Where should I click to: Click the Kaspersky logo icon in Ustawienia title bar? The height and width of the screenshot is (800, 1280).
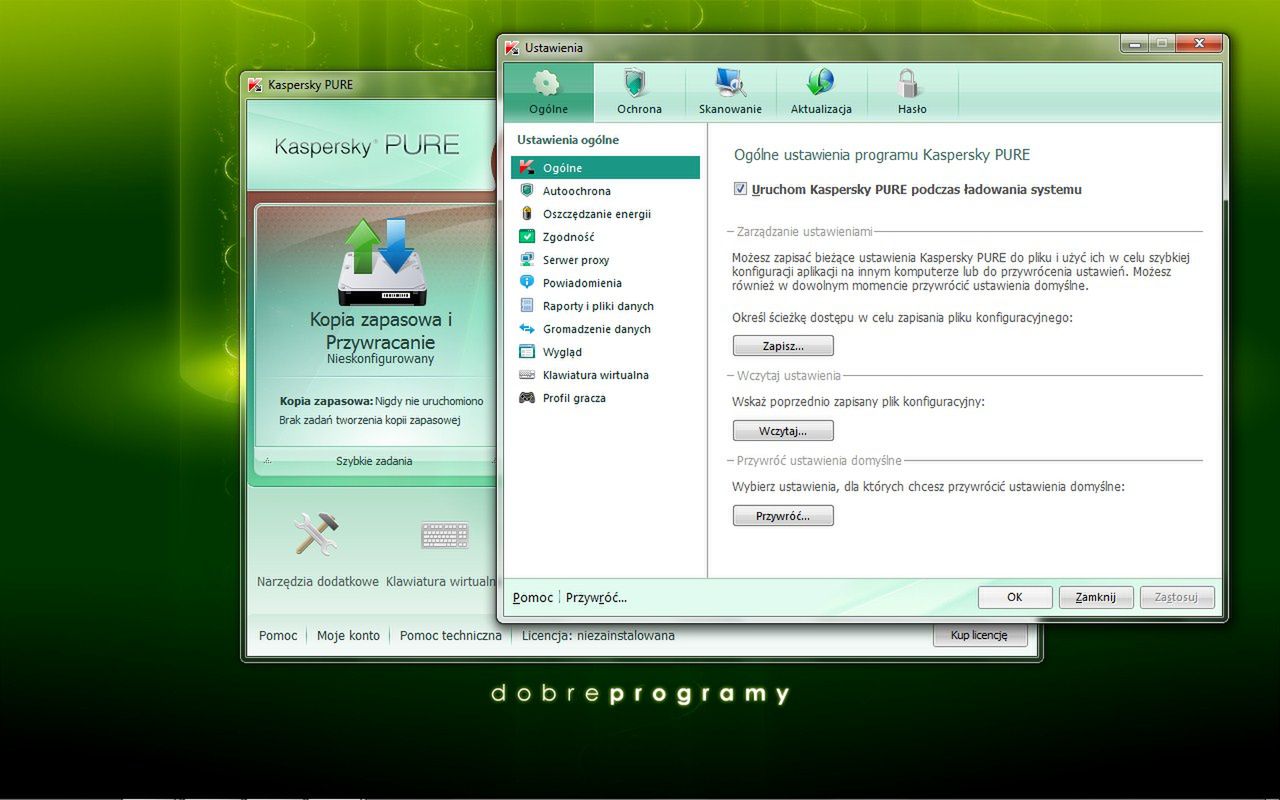tap(512, 47)
